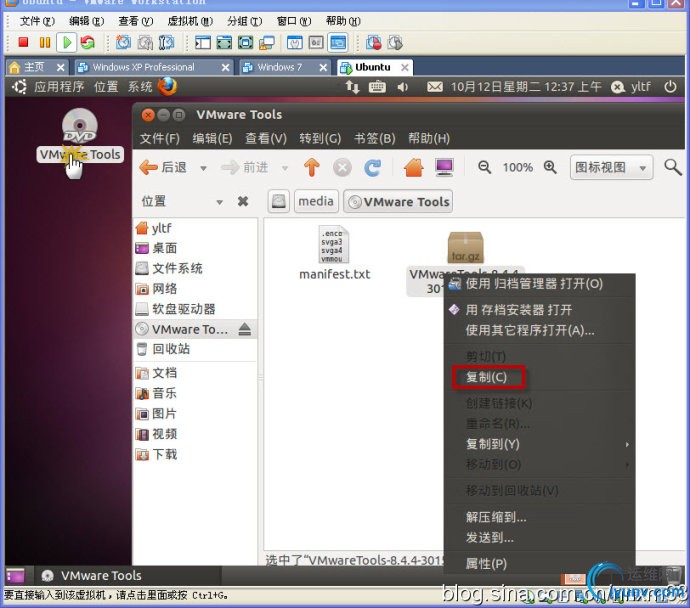This screenshot has height=608, width=690.
Task: Click the search magnifier icon
Action: pyautogui.click(x=672, y=167)
